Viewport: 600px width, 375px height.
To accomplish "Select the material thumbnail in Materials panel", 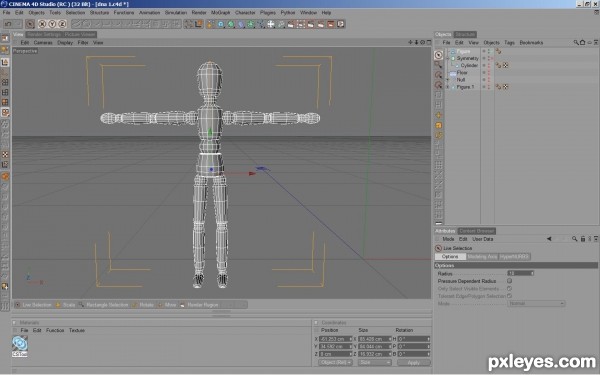I will point(20,346).
